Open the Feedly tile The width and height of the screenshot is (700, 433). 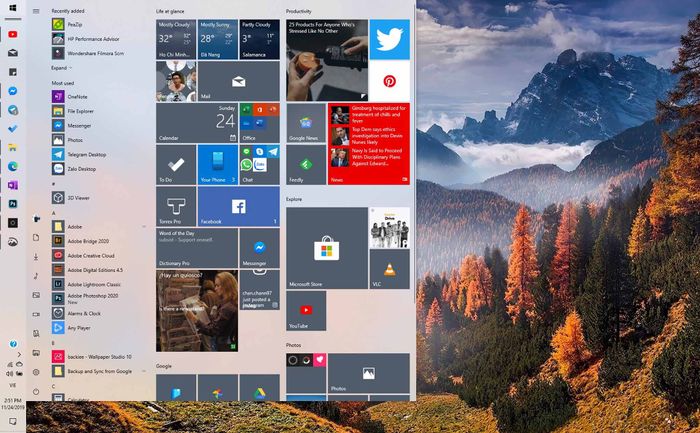[x=306, y=165]
